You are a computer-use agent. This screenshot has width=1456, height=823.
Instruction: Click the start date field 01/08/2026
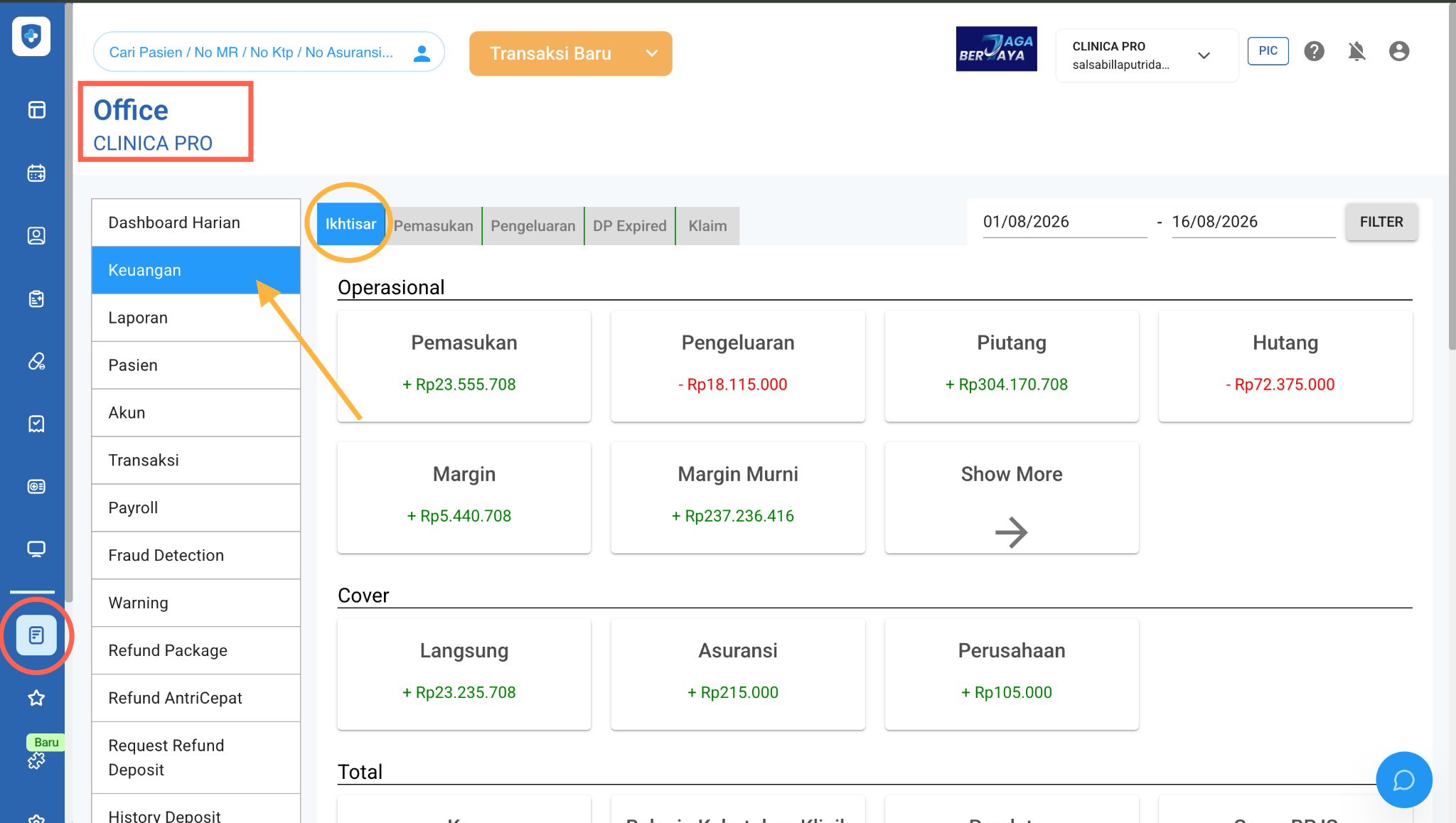[x=1065, y=222]
